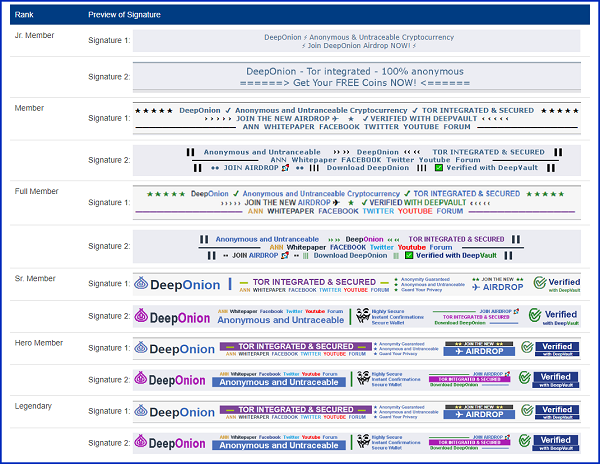Click the purple 'TOR INTEGRATED & SECURED' banner in Hero Member Signature 1

coord(296,346)
